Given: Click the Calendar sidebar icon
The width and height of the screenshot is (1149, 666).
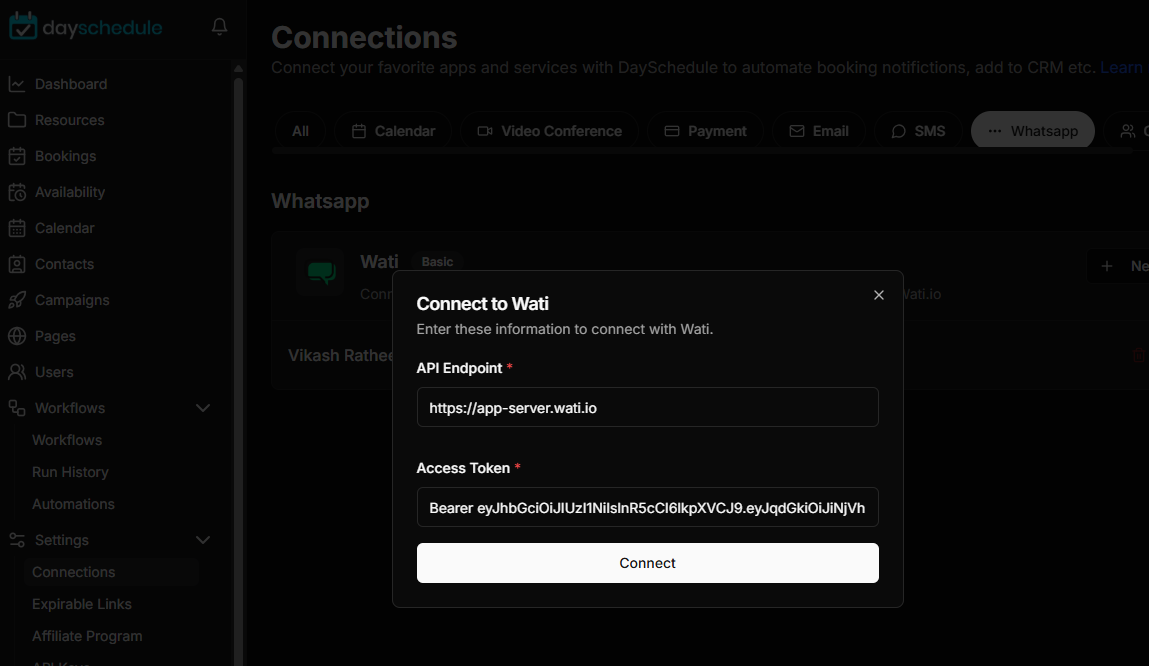Looking at the screenshot, I should [17, 228].
